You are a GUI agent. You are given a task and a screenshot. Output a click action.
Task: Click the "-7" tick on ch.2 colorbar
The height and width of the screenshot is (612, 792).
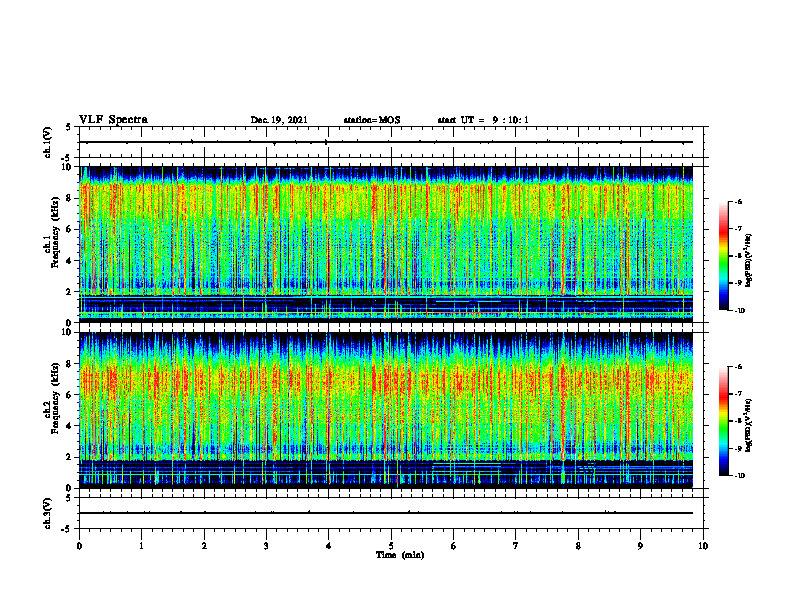point(738,394)
